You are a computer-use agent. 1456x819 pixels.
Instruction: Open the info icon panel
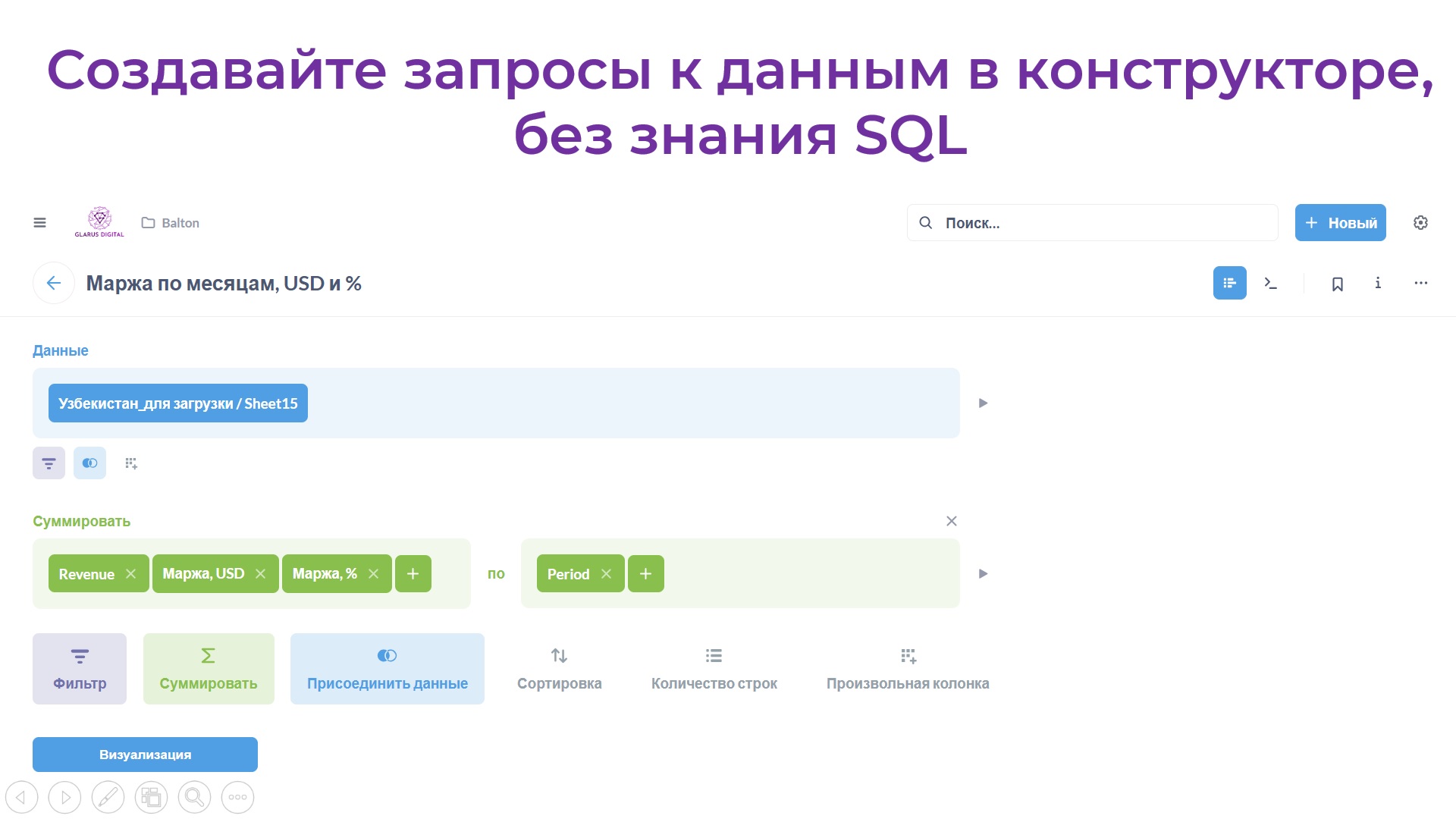(x=1378, y=283)
